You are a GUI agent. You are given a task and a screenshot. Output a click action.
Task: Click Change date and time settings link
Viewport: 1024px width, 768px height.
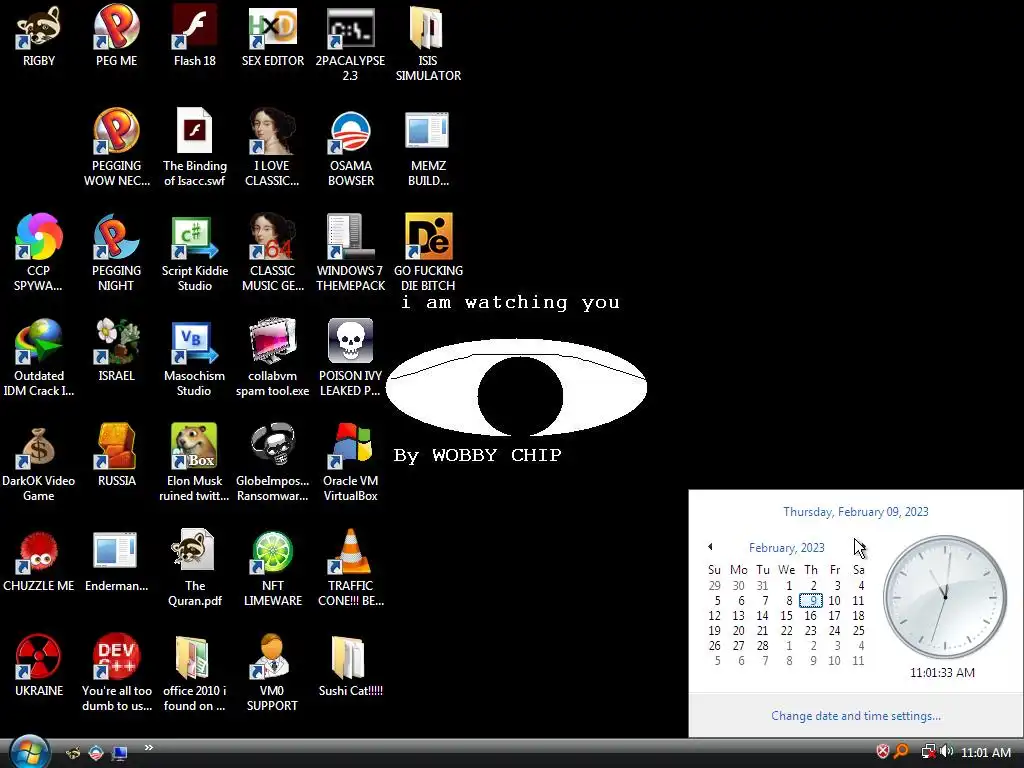click(856, 716)
